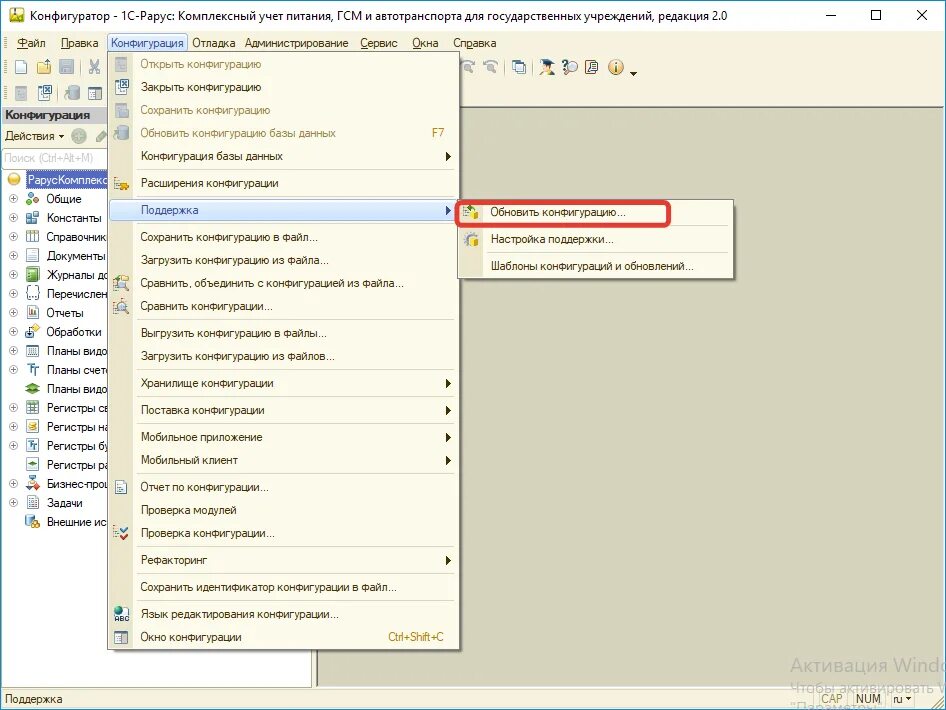Click the Syntax assistant graduate icon
This screenshot has width=946, height=710.
547,67
